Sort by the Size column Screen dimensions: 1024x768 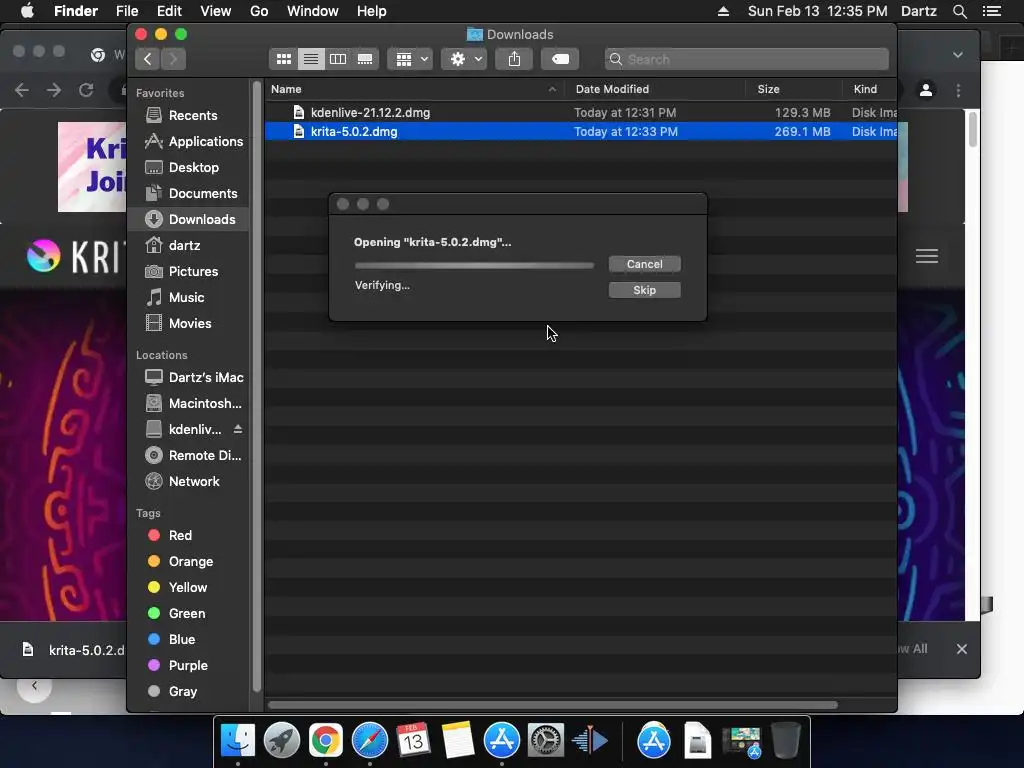point(793,89)
